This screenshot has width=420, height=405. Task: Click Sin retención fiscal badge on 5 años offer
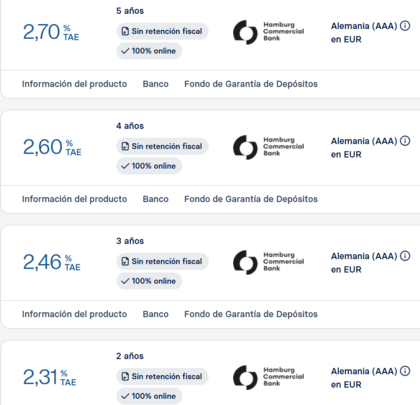(162, 31)
